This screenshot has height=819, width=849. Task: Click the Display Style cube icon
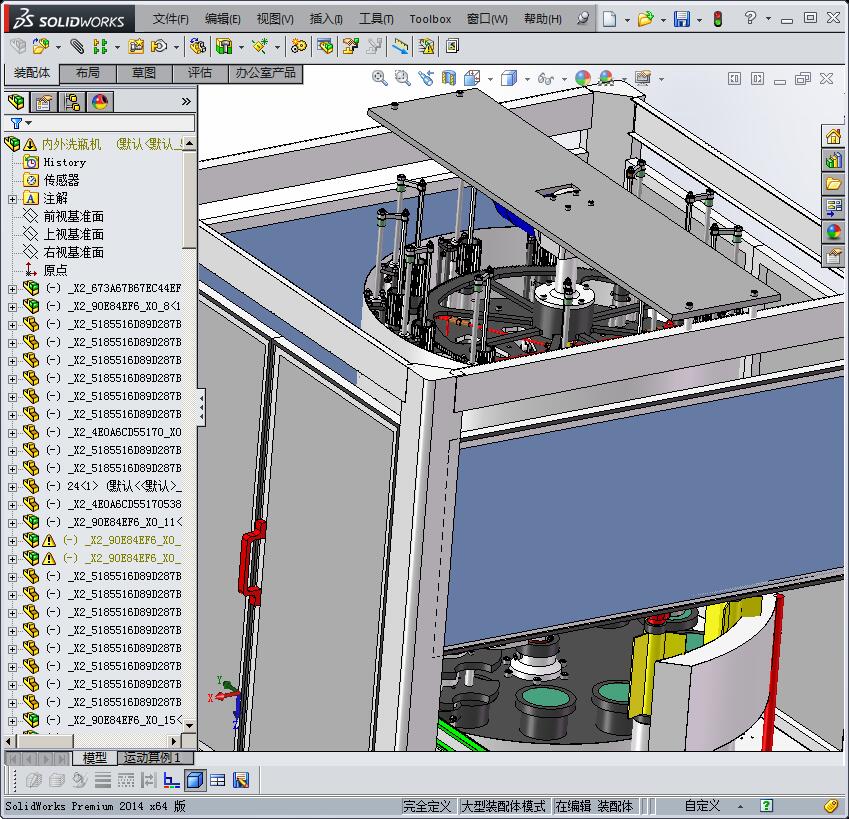click(x=508, y=78)
